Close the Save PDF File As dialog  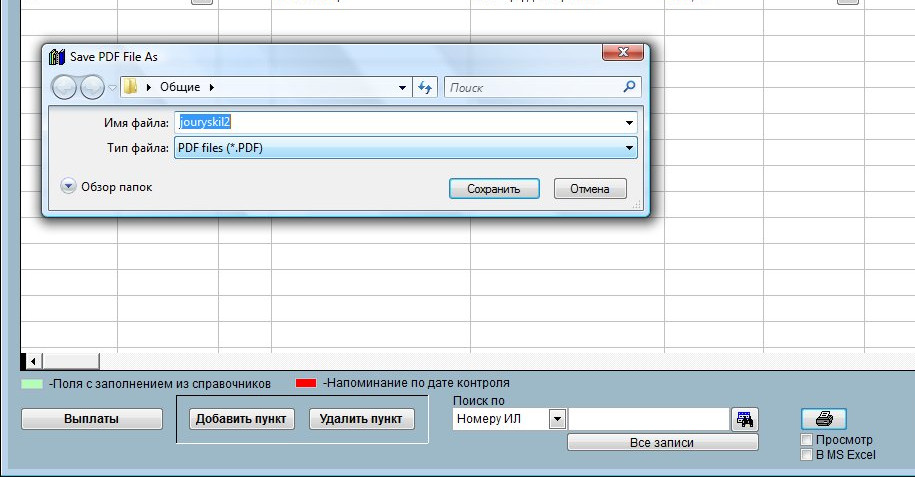tap(623, 52)
